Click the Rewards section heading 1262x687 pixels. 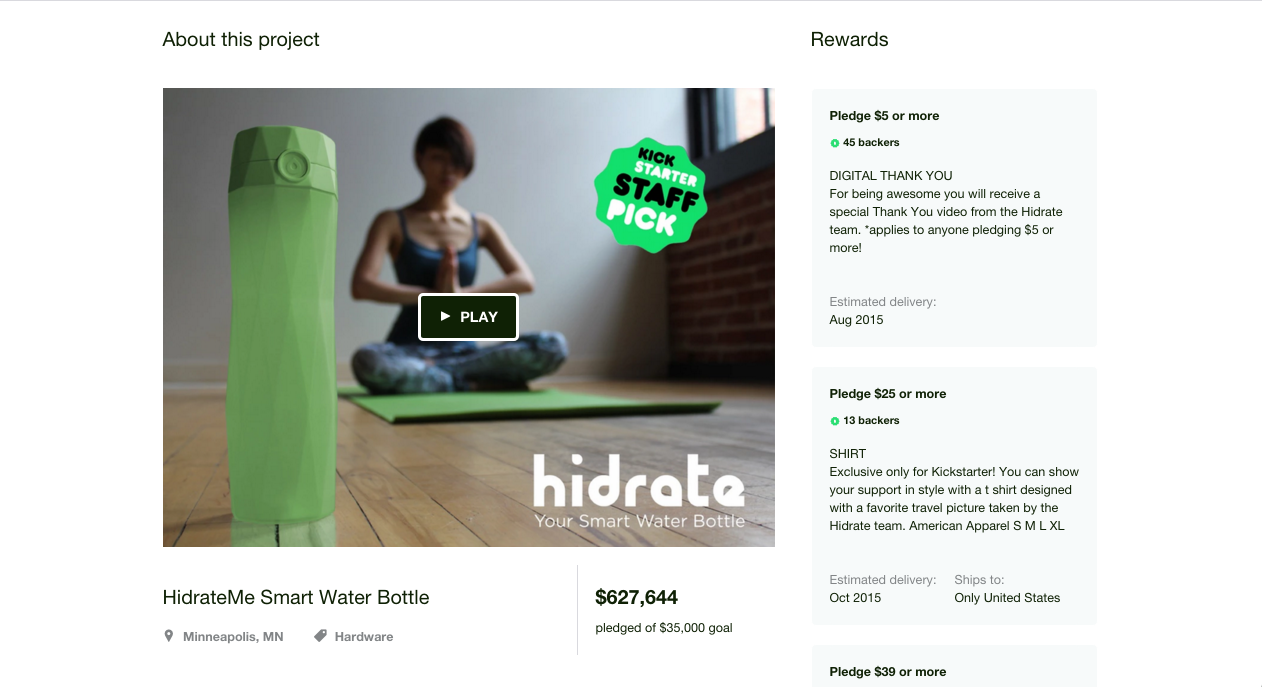[x=849, y=39]
